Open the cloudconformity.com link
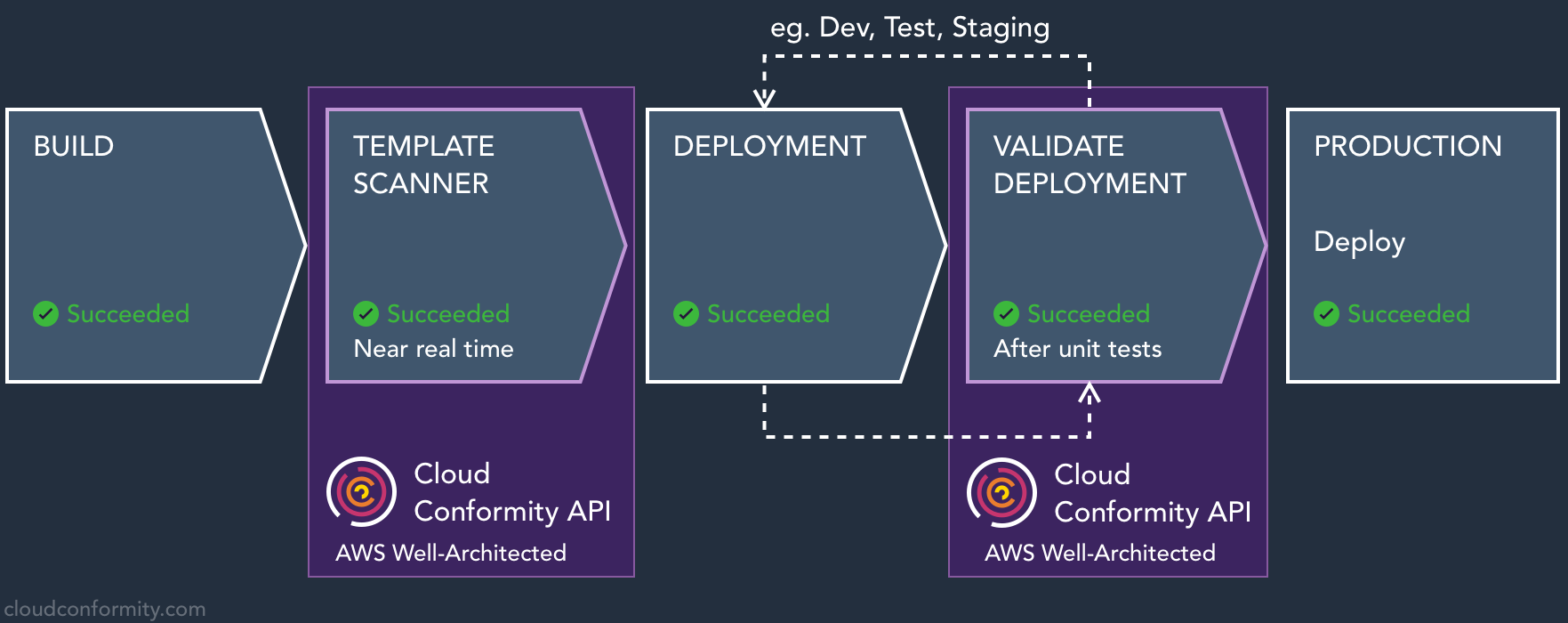 (104, 609)
